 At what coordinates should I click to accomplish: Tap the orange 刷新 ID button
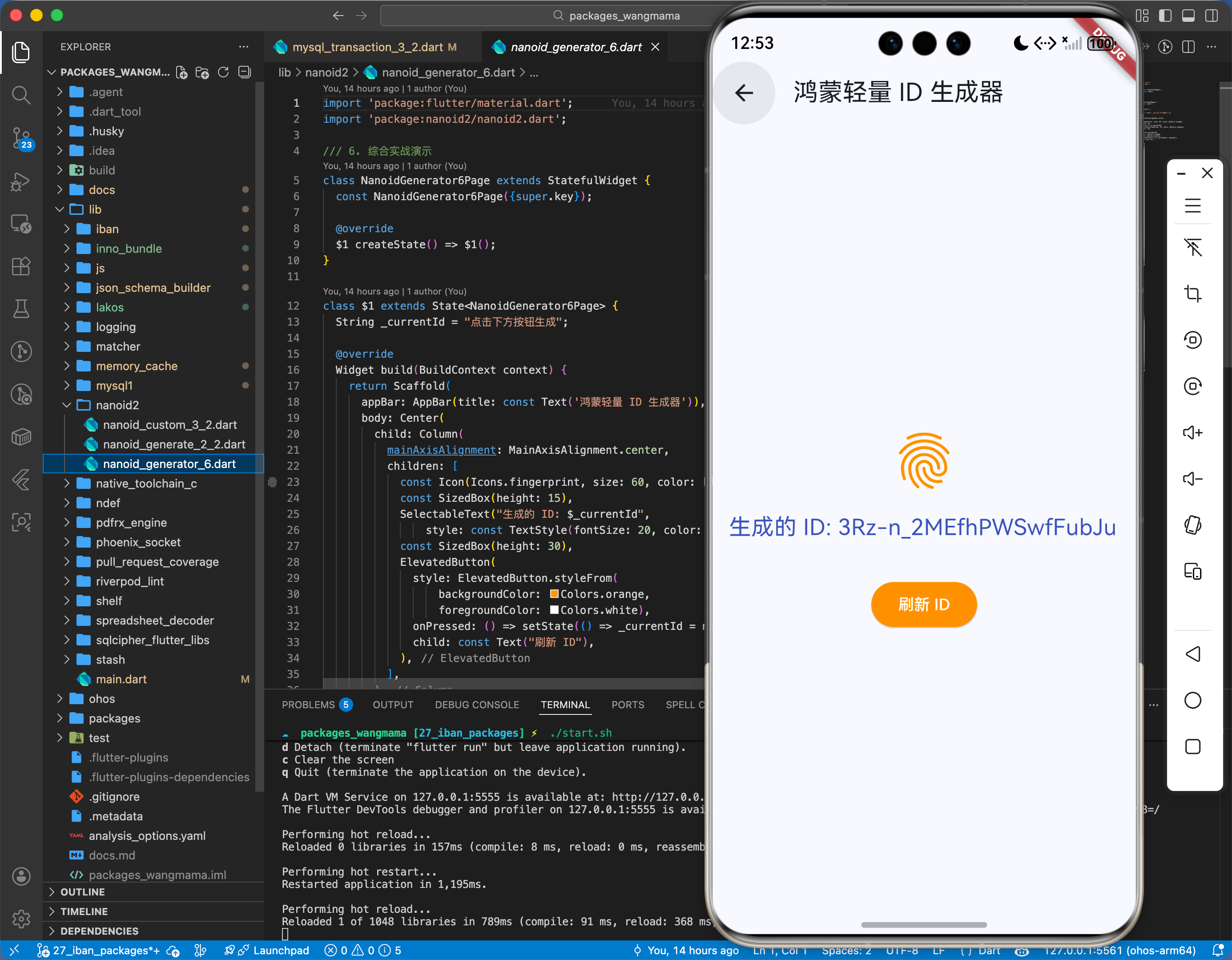923,605
